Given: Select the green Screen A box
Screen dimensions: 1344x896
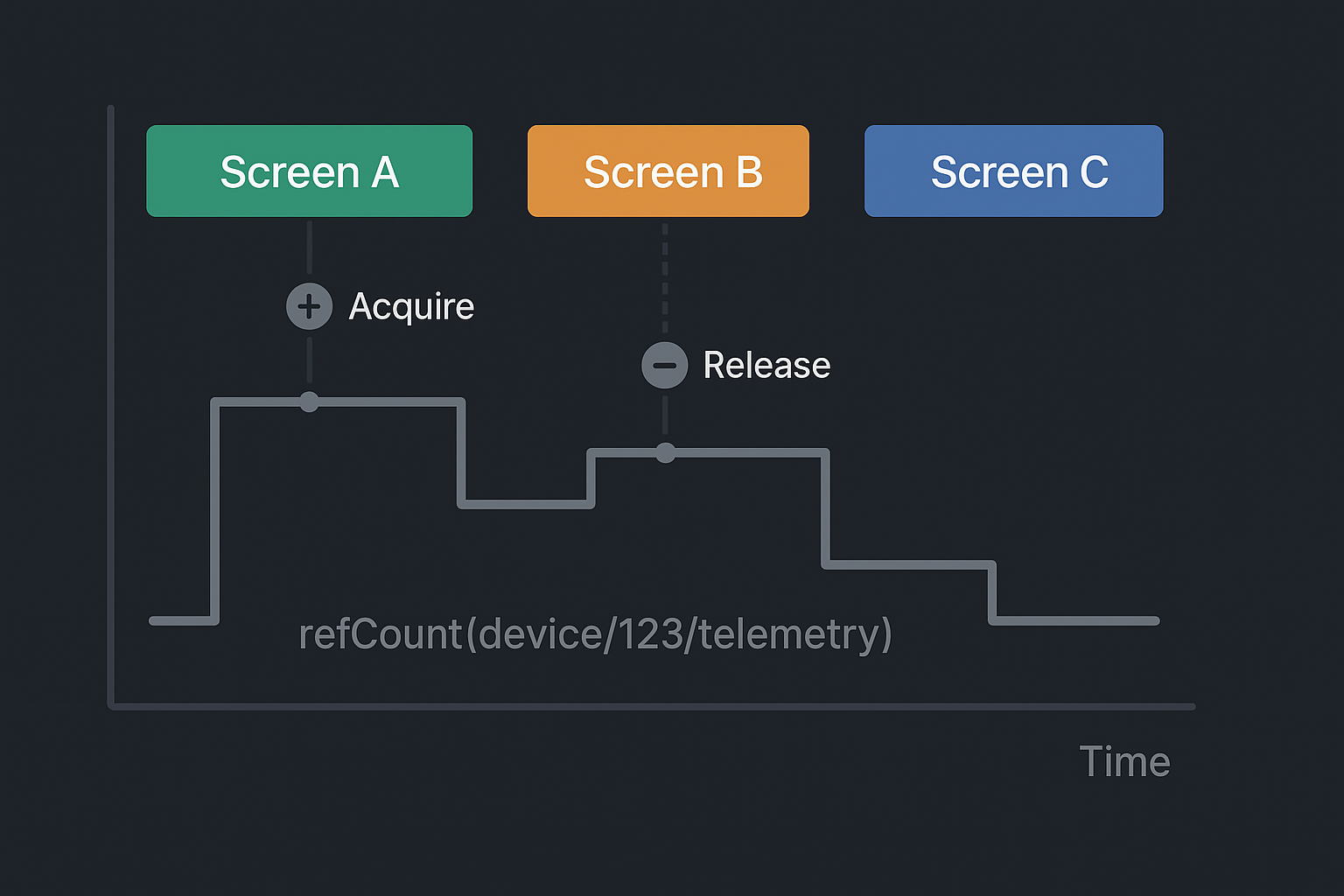Looking at the screenshot, I should (x=309, y=171).
